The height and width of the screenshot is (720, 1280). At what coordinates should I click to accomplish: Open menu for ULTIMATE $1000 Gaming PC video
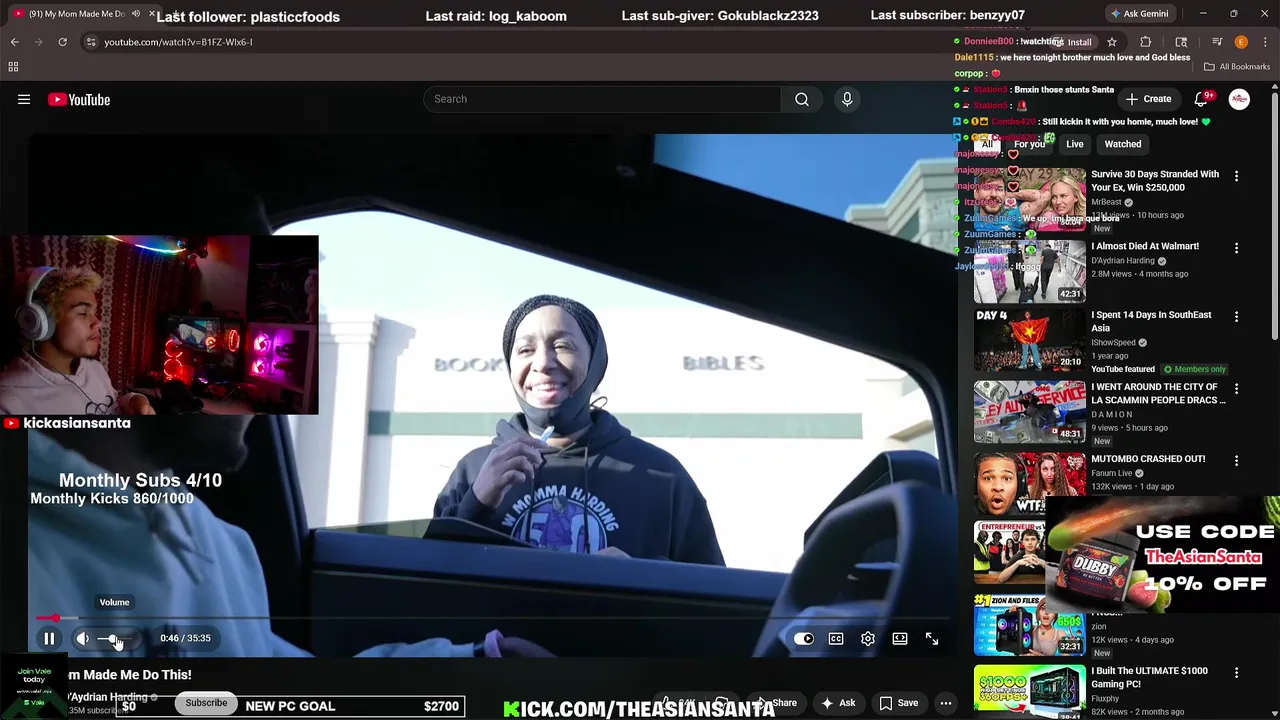click(x=1236, y=673)
